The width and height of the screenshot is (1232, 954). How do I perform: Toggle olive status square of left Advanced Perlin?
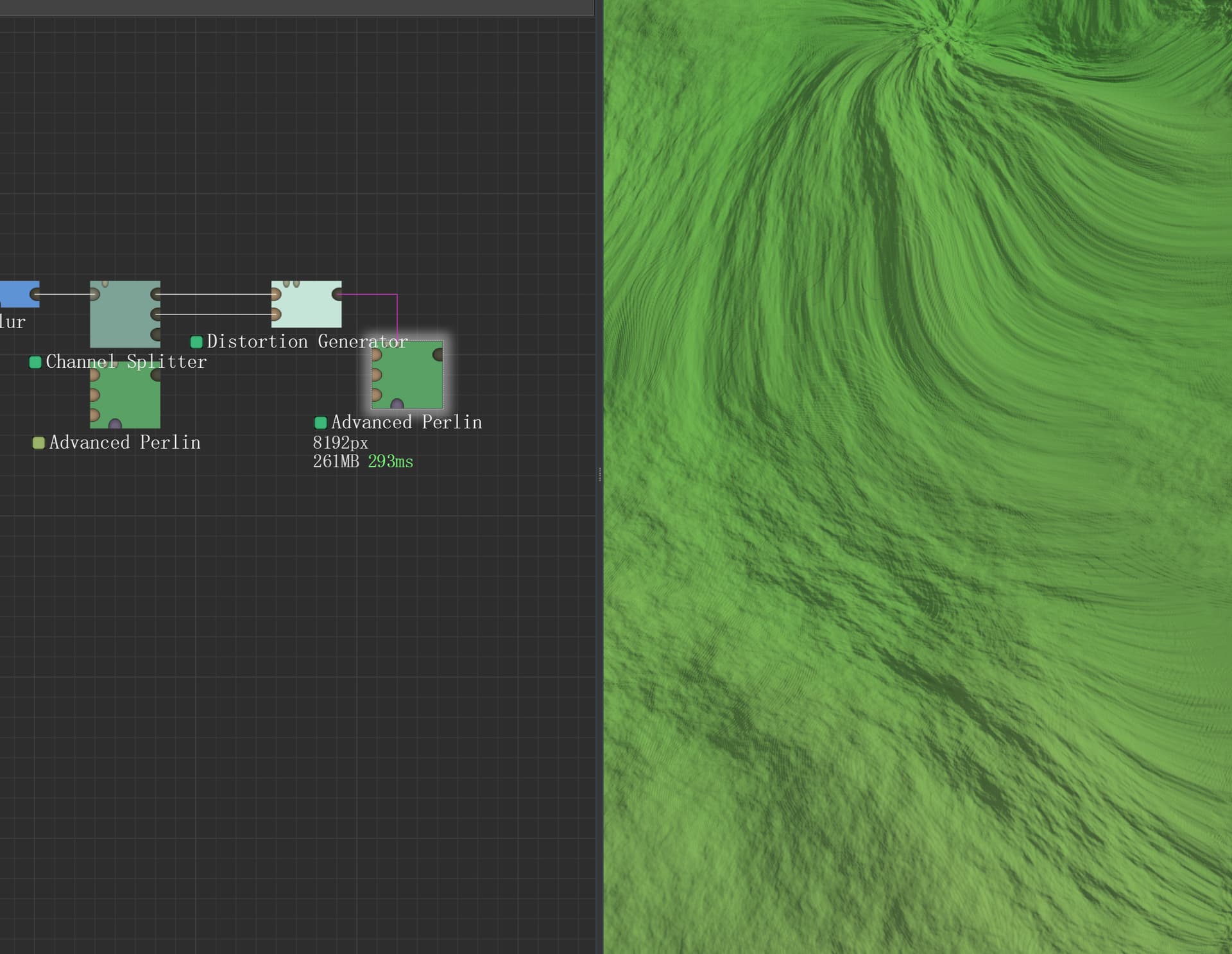point(38,443)
